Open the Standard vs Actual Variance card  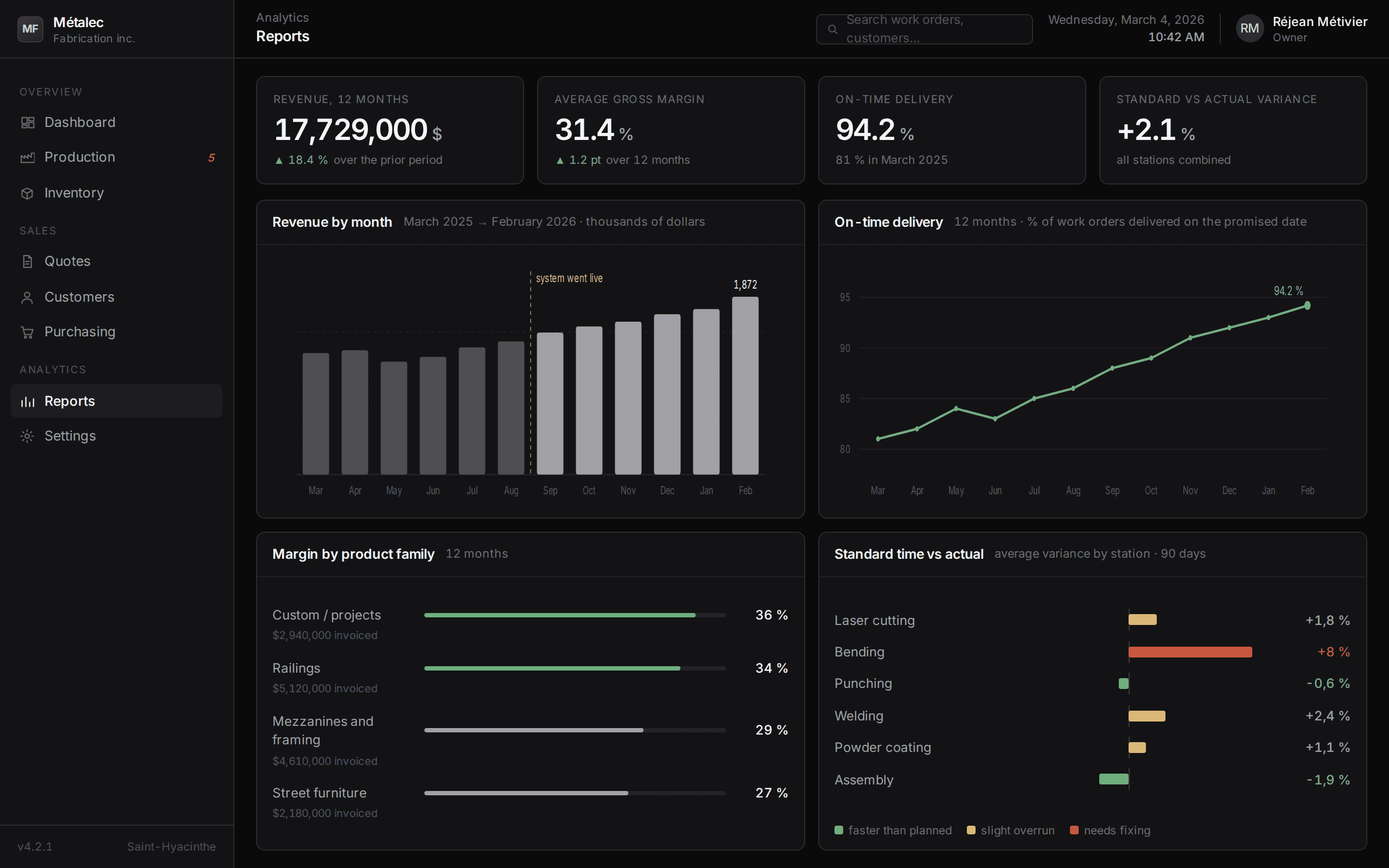coord(1233,130)
